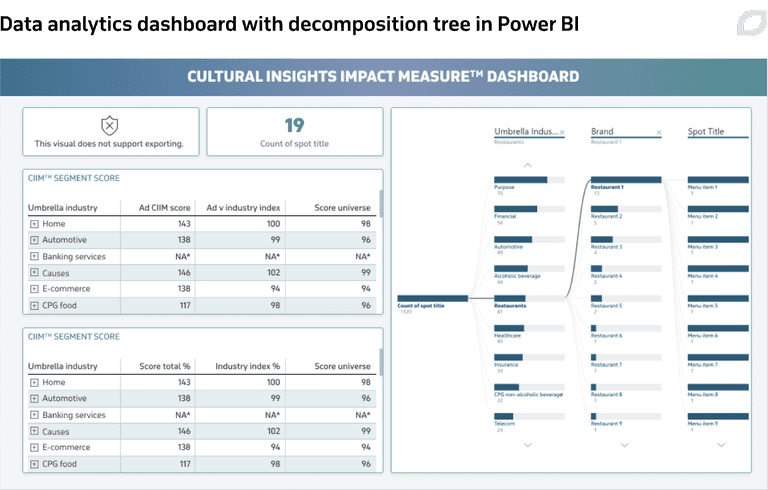Expand Causes row in the Score total % table
Screen dimensions: 768x490
coord(34,431)
